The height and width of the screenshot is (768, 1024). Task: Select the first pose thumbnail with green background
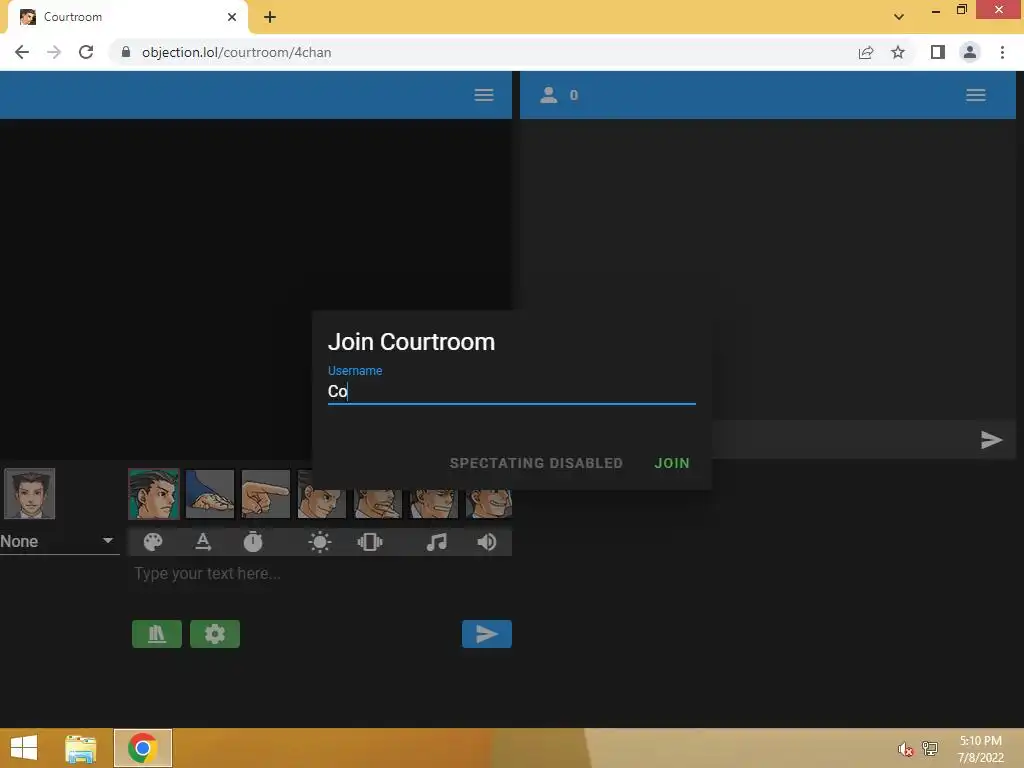pyautogui.click(x=154, y=494)
